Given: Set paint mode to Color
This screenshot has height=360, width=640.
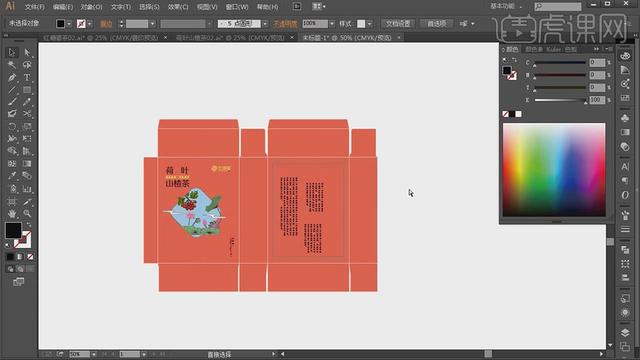Looking at the screenshot, I should pos(10,257).
